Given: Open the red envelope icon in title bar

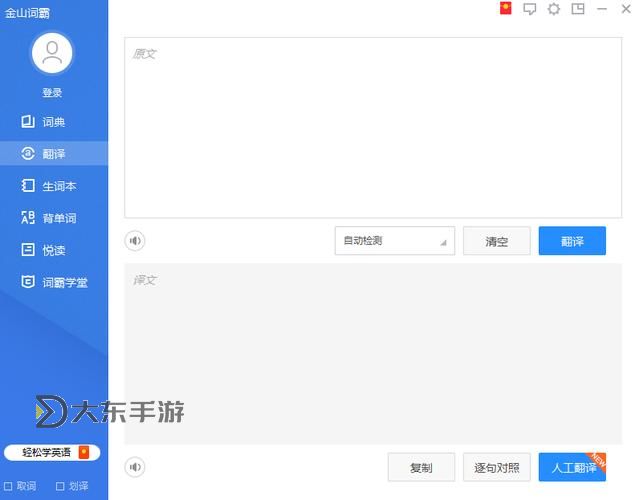Looking at the screenshot, I should coord(505,8).
